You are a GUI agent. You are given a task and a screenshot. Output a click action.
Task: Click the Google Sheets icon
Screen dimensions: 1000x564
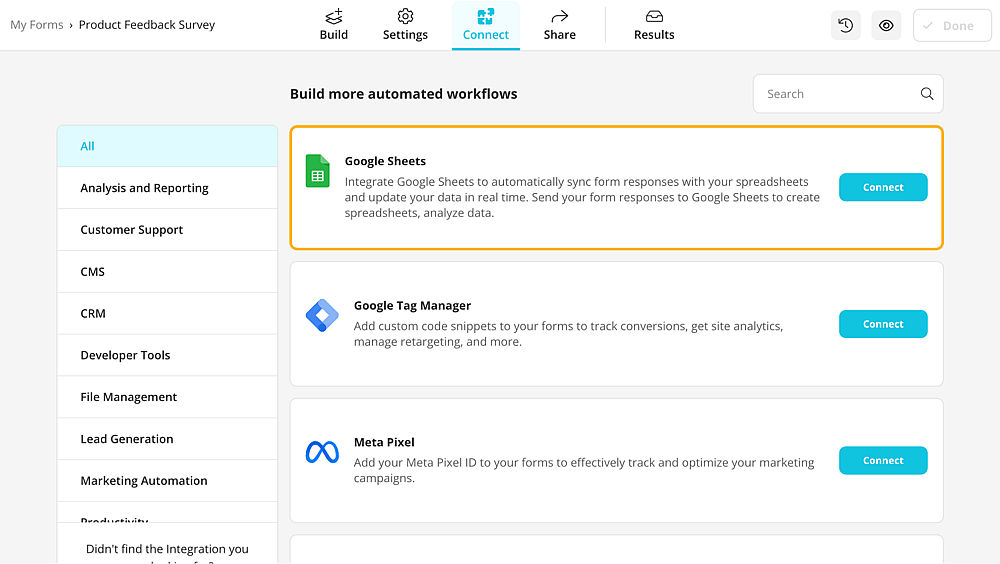click(x=318, y=171)
